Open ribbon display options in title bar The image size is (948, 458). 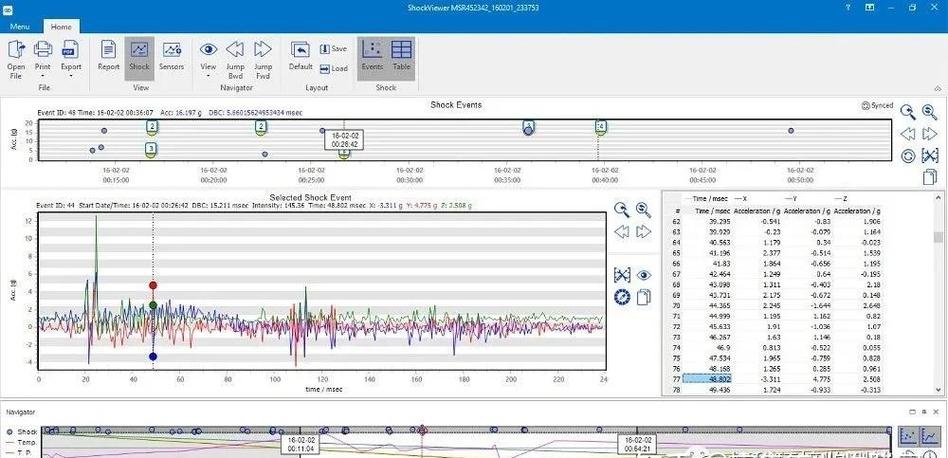point(869,8)
